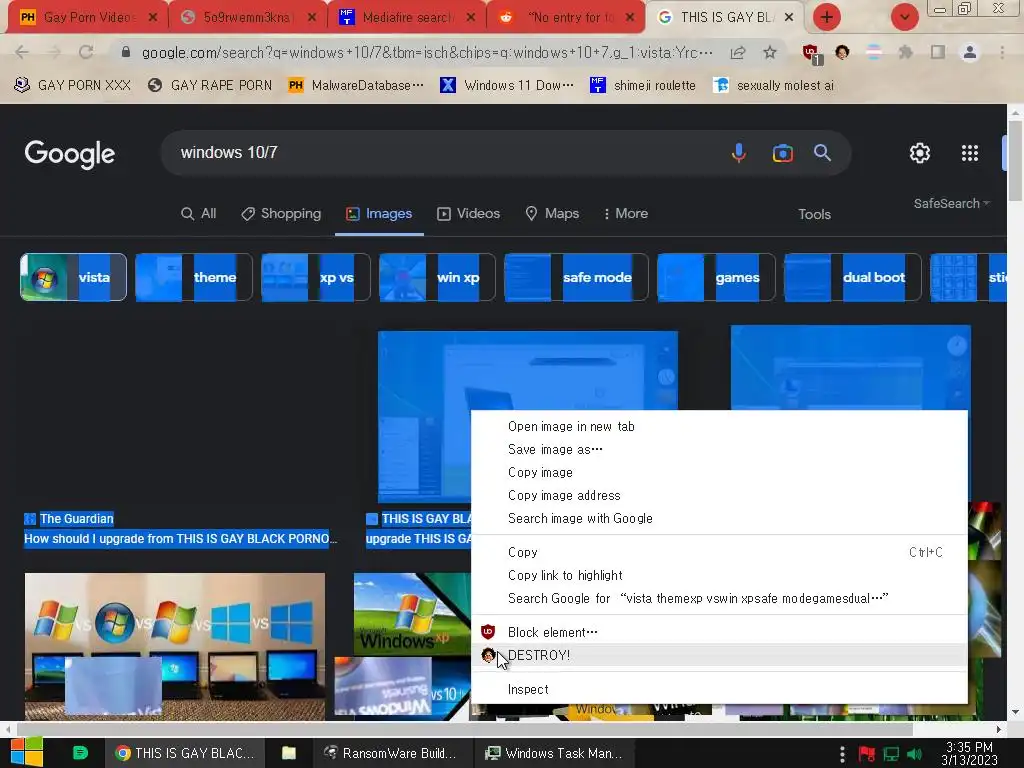1024x768 pixels.
Task: Select the xp vs filter chip
Action: [x=315, y=277]
